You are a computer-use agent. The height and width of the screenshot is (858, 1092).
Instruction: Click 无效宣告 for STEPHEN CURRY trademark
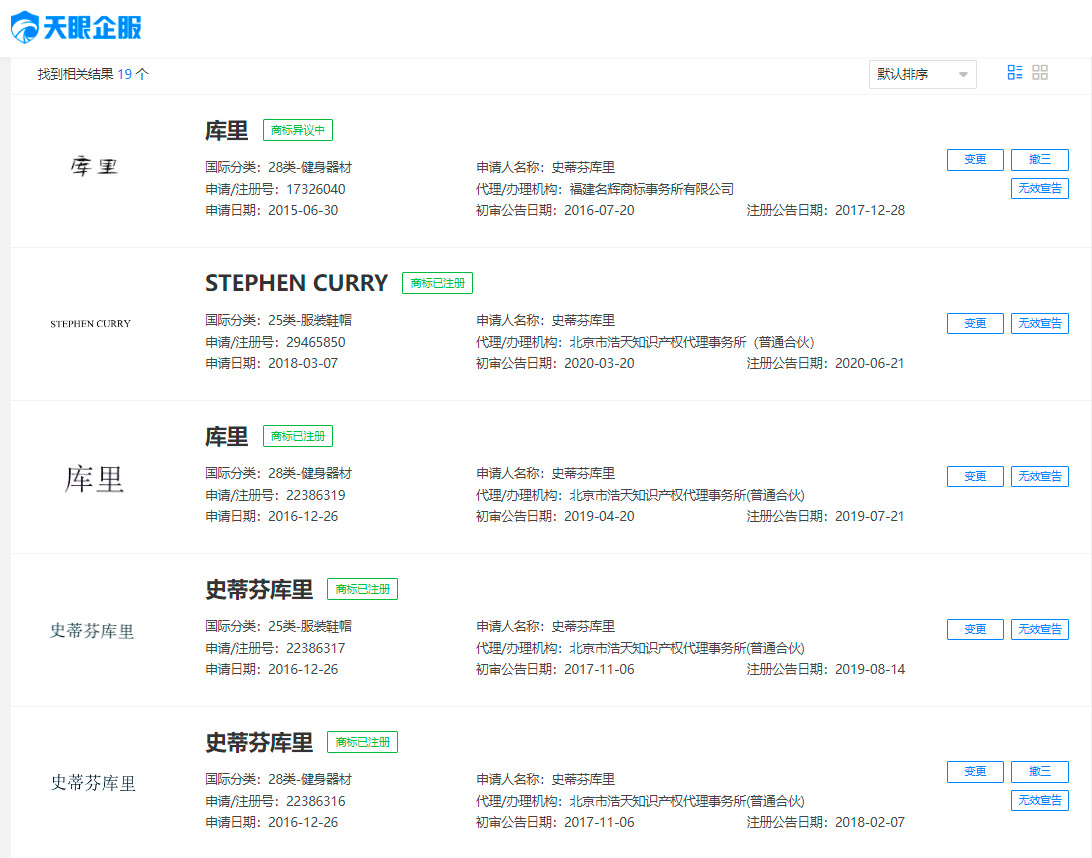click(x=1039, y=323)
